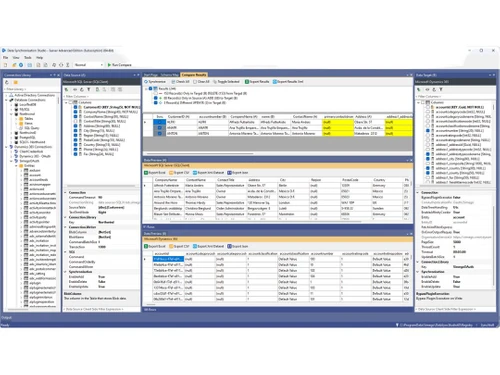Check the records Only in Target checkbox
Screen dimensions: 500x375
point(155,94)
